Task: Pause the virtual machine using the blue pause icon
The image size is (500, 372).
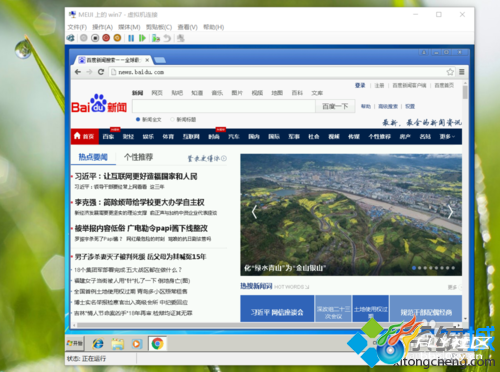Action: pos(131,38)
